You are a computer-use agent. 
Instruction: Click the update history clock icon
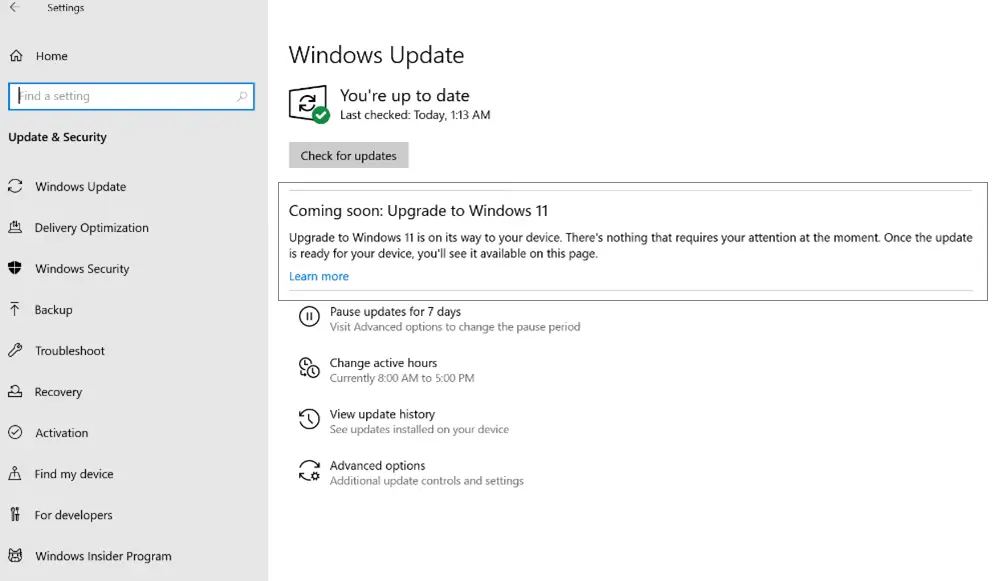pos(309,419)
